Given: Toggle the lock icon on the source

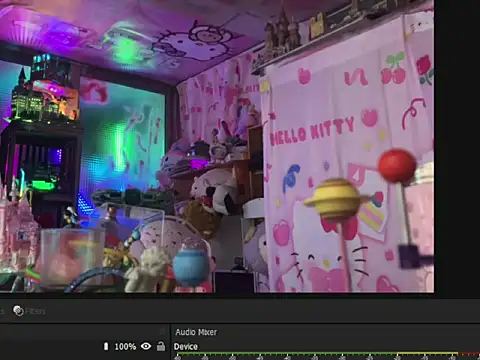Looking at the screenshot, I should pos(161,346).
